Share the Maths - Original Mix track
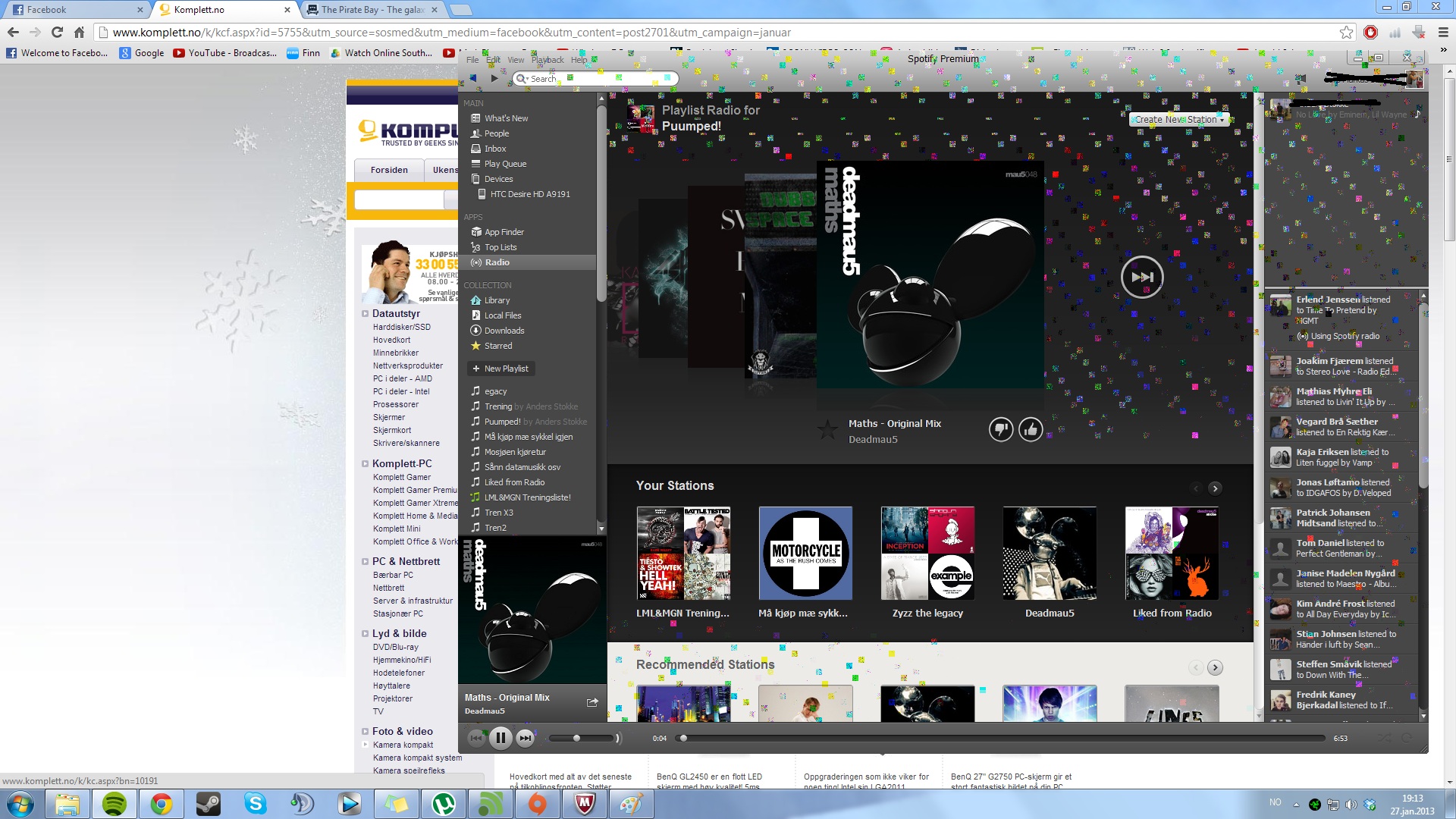 pos(592,702)
